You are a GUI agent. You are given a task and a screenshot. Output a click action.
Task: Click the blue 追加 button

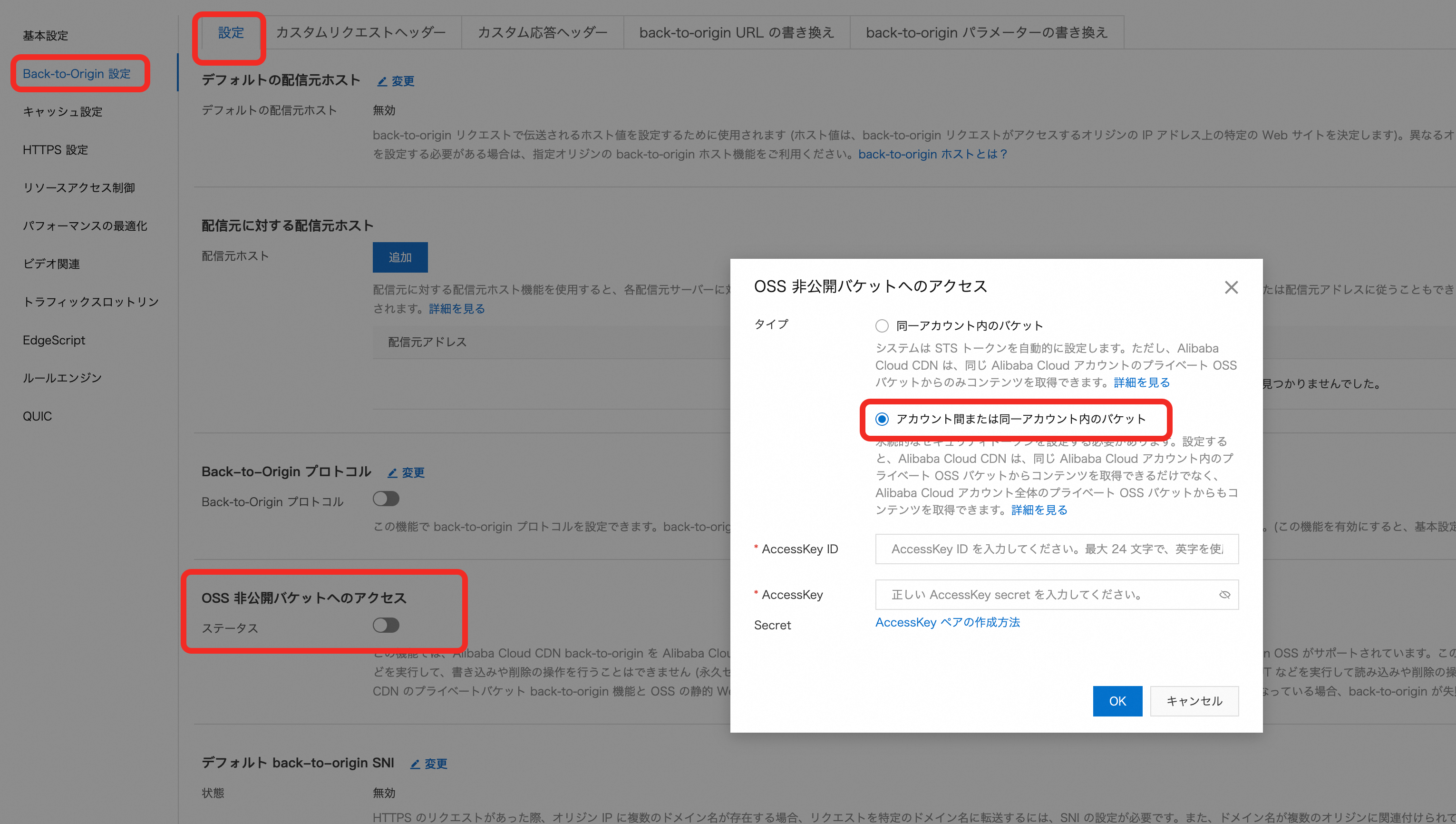point(400,257)
